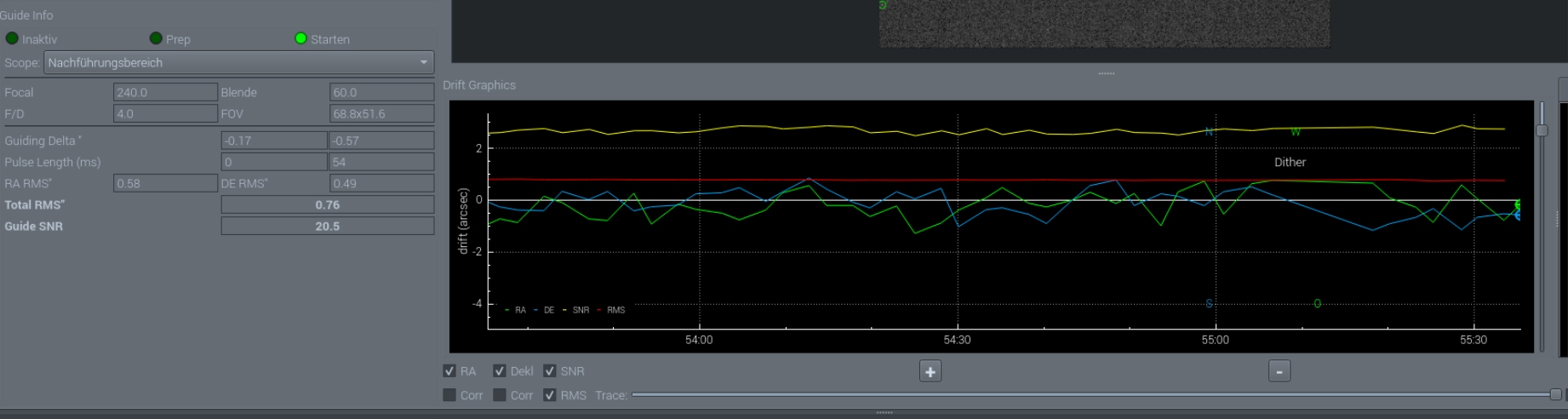Click the Inaktiv status indicator light

[12, 38]
